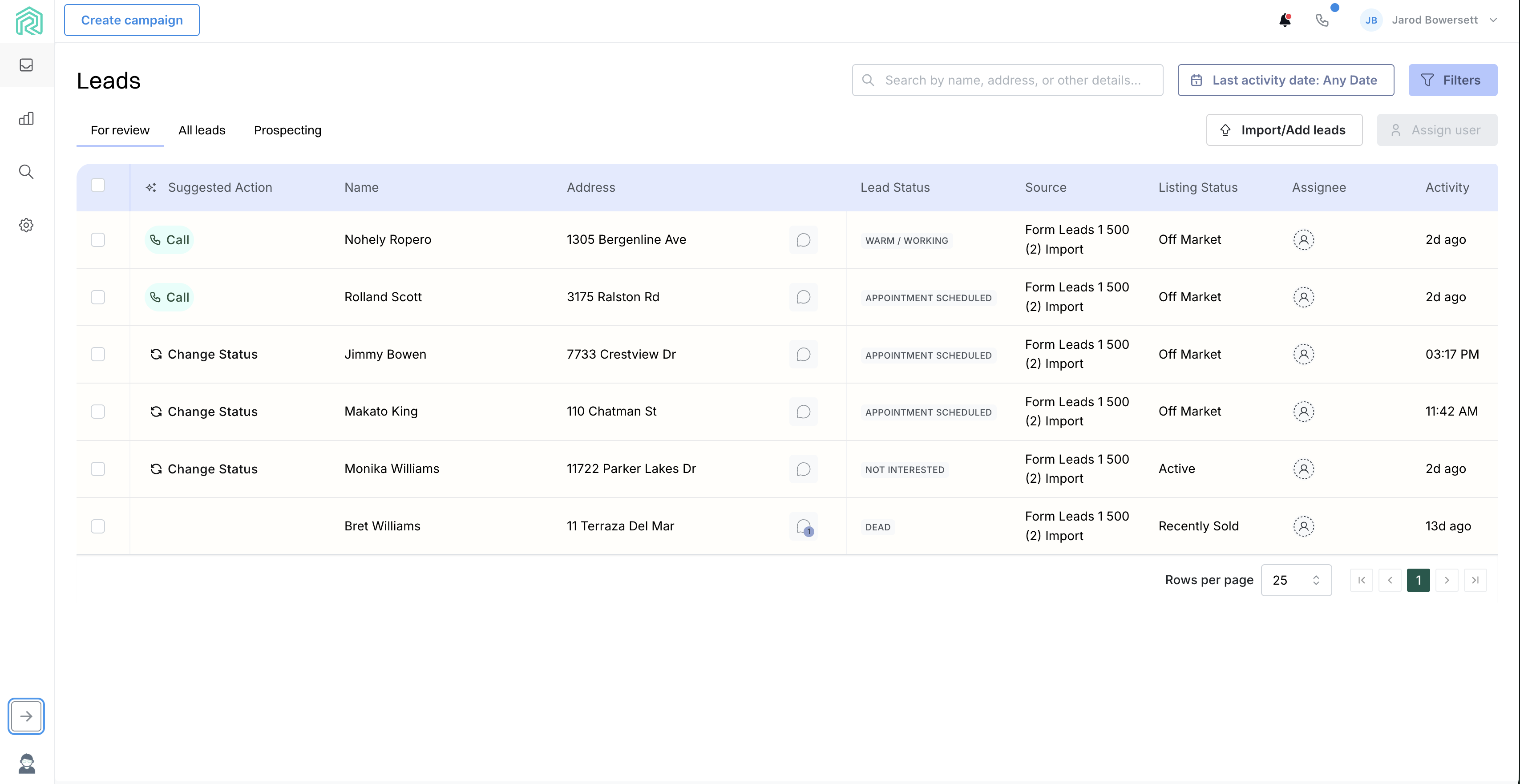Image resolution: width=1520 pixels, height=784 pixels.
Task: Open the analytics bar chart icon
Action: [26, 118]
